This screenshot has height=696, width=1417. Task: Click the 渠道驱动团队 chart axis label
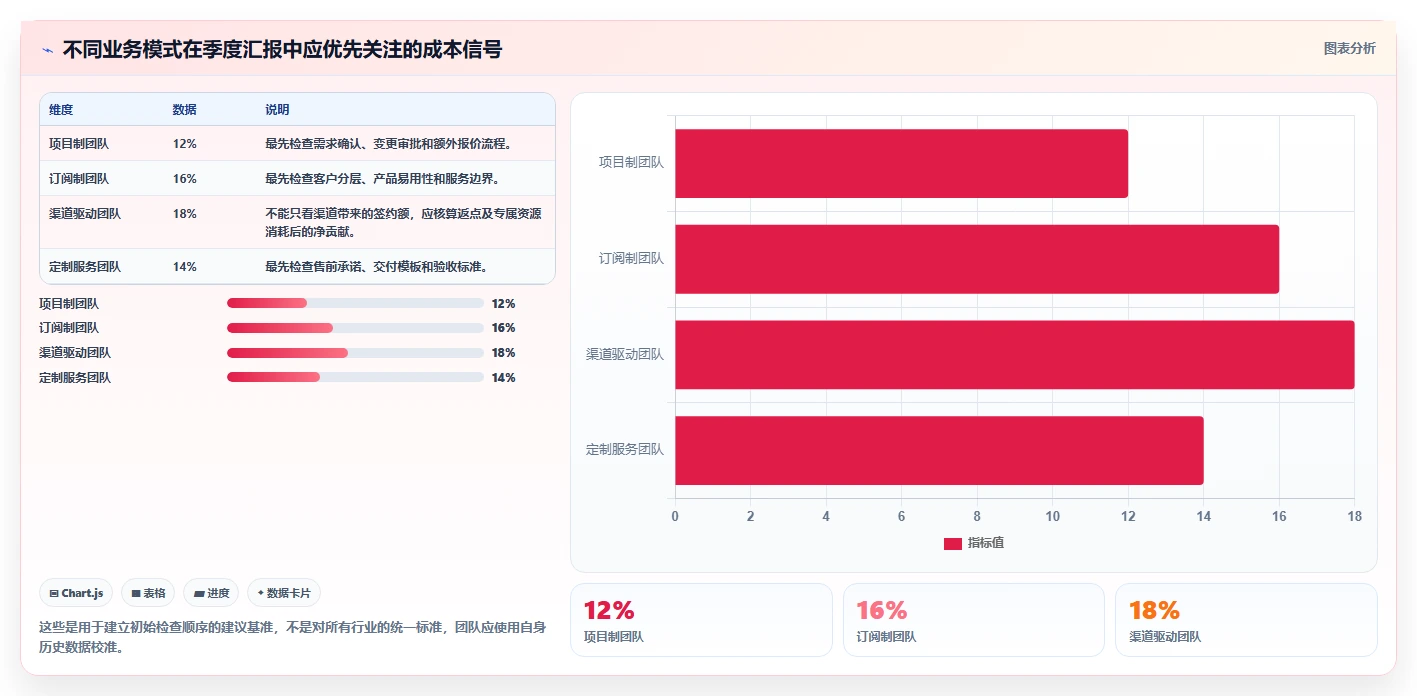coord(625,354)
